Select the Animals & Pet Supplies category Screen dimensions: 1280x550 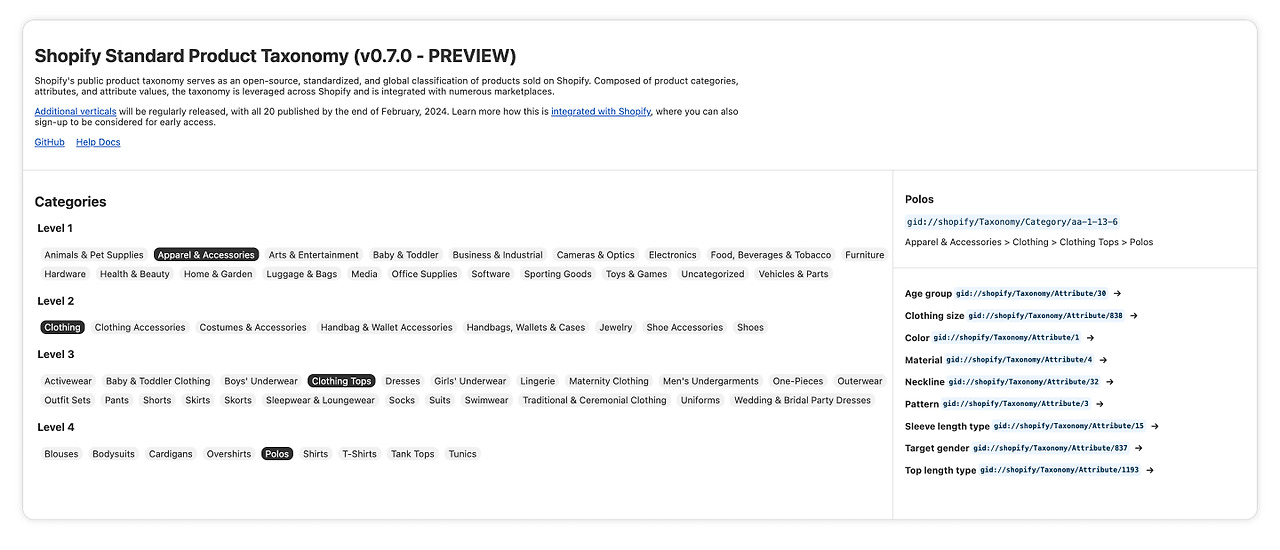94,255
